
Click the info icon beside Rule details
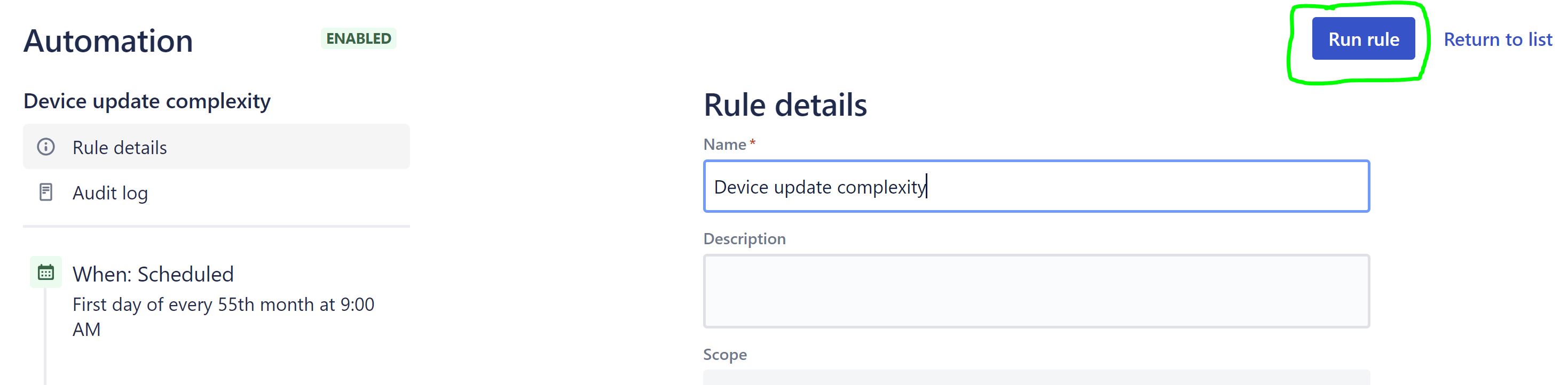[46, 147]
